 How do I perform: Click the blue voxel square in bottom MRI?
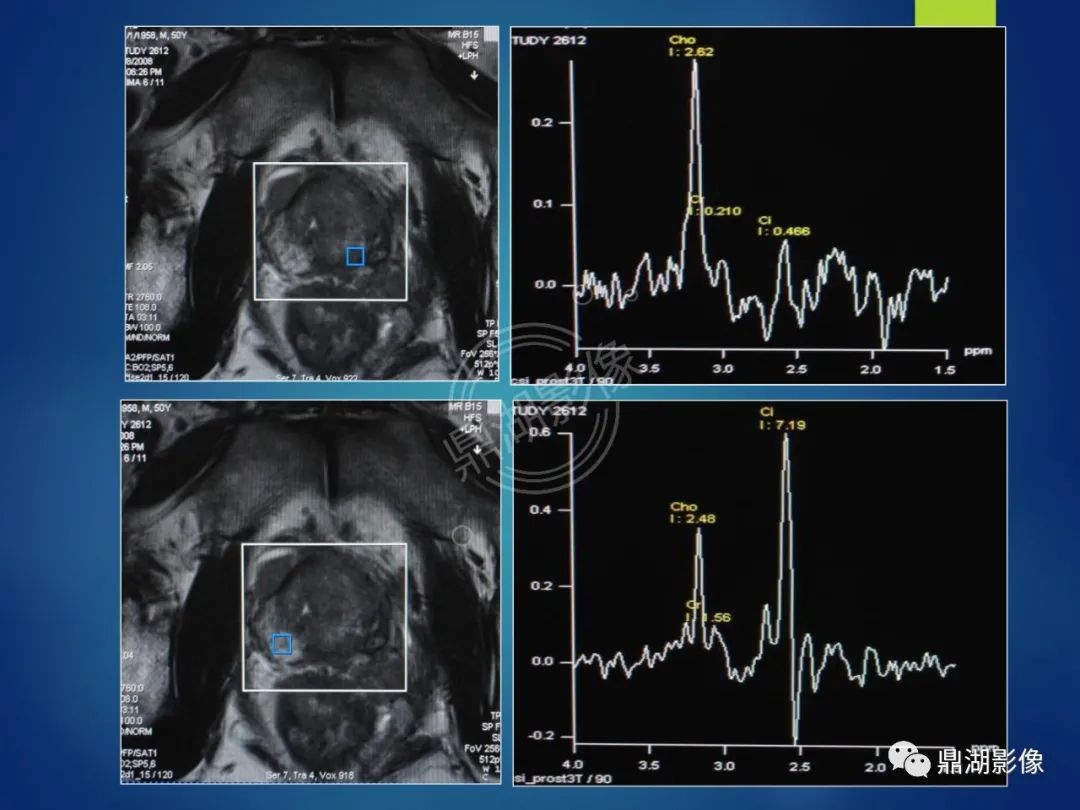pos(282,644)
